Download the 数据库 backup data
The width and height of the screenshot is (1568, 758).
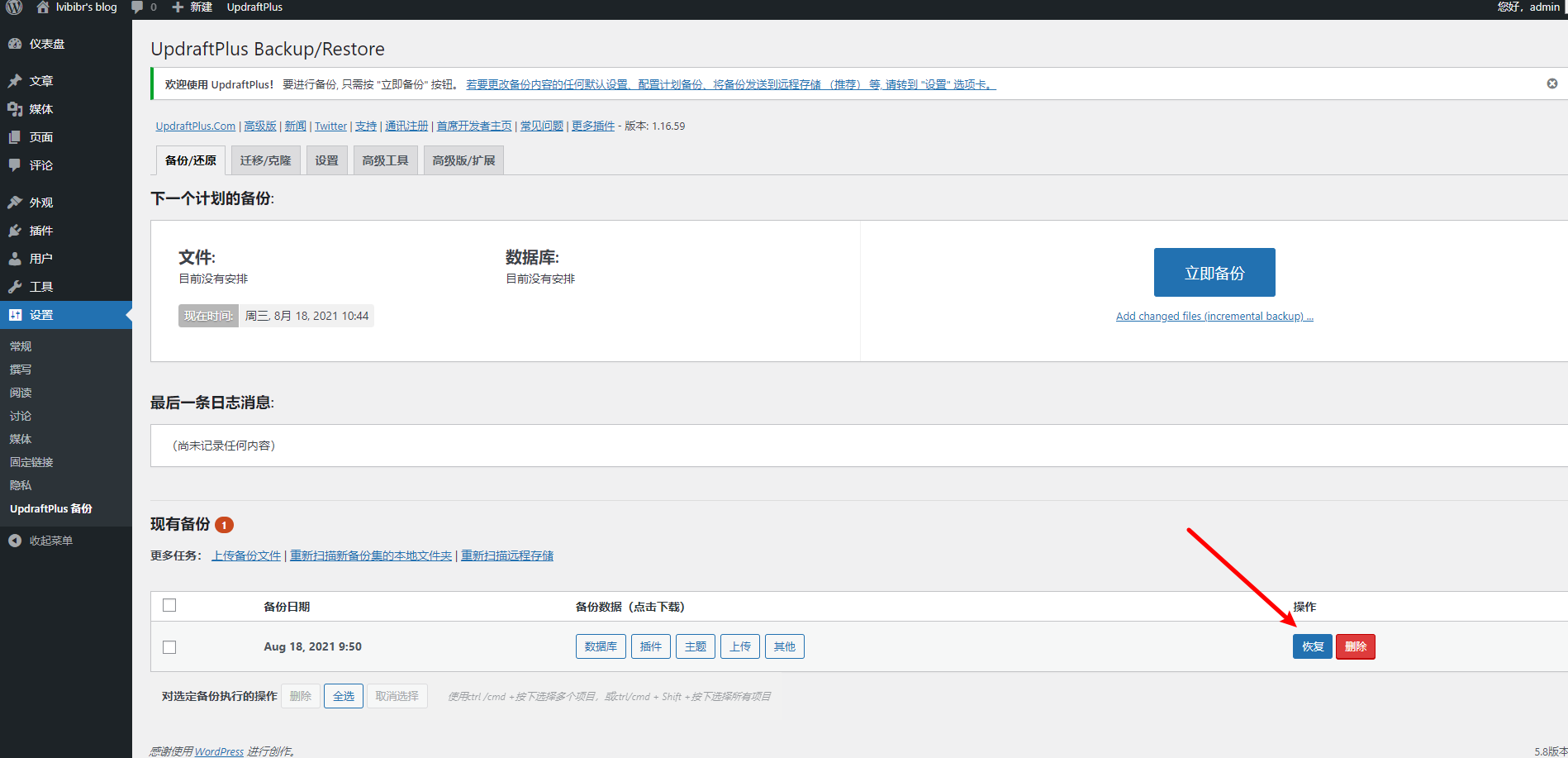coord(601,646)
